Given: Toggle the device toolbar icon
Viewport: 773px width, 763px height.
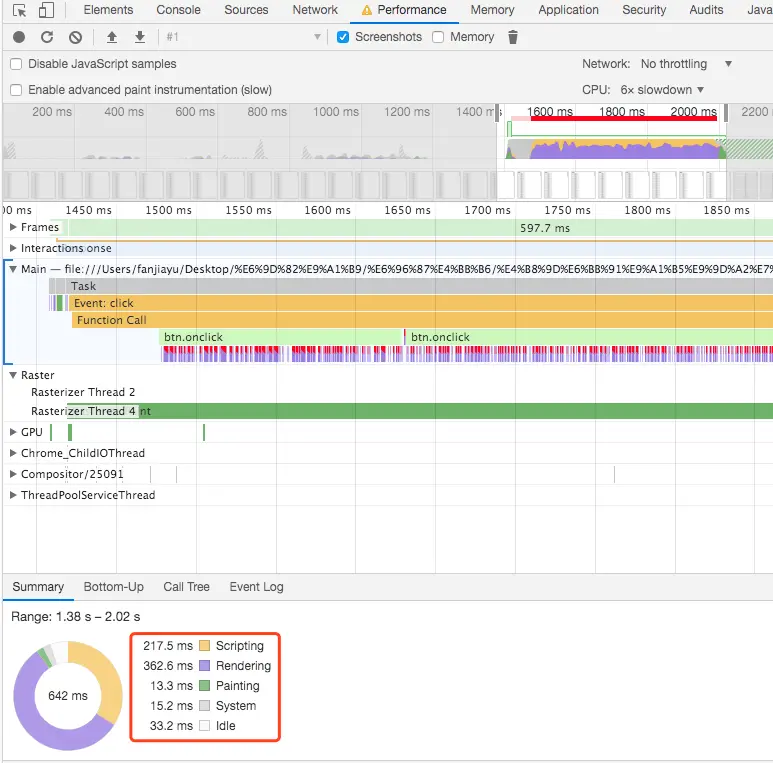Looking at the screenshot, I should pos(46,10).
